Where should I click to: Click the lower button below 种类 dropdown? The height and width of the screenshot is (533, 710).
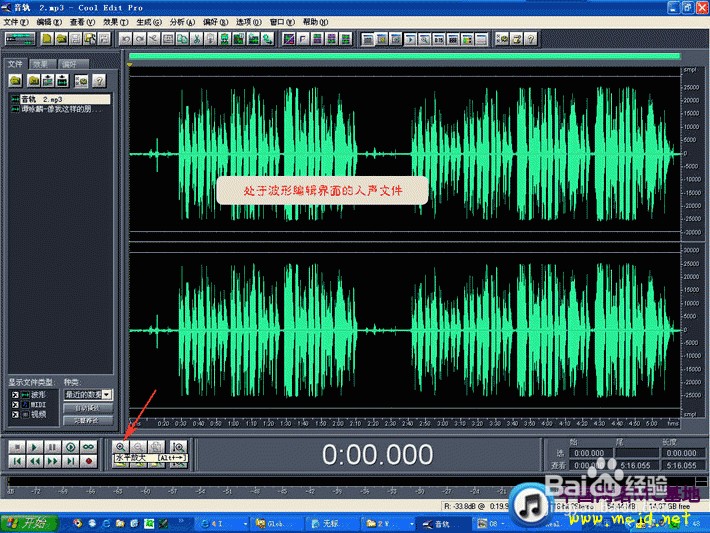click(88, 420)
